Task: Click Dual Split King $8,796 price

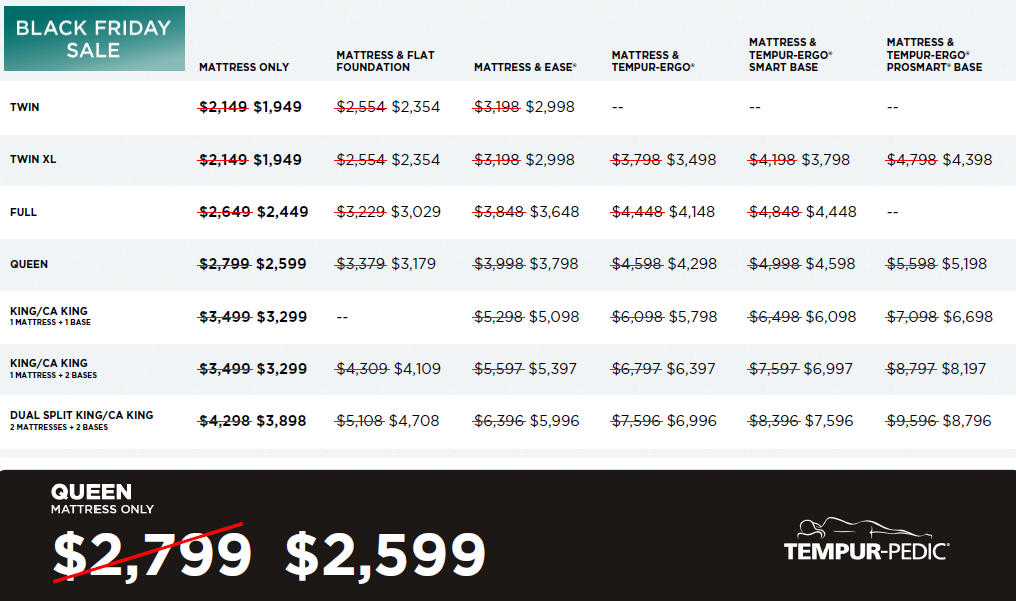Action: (964, 421)
